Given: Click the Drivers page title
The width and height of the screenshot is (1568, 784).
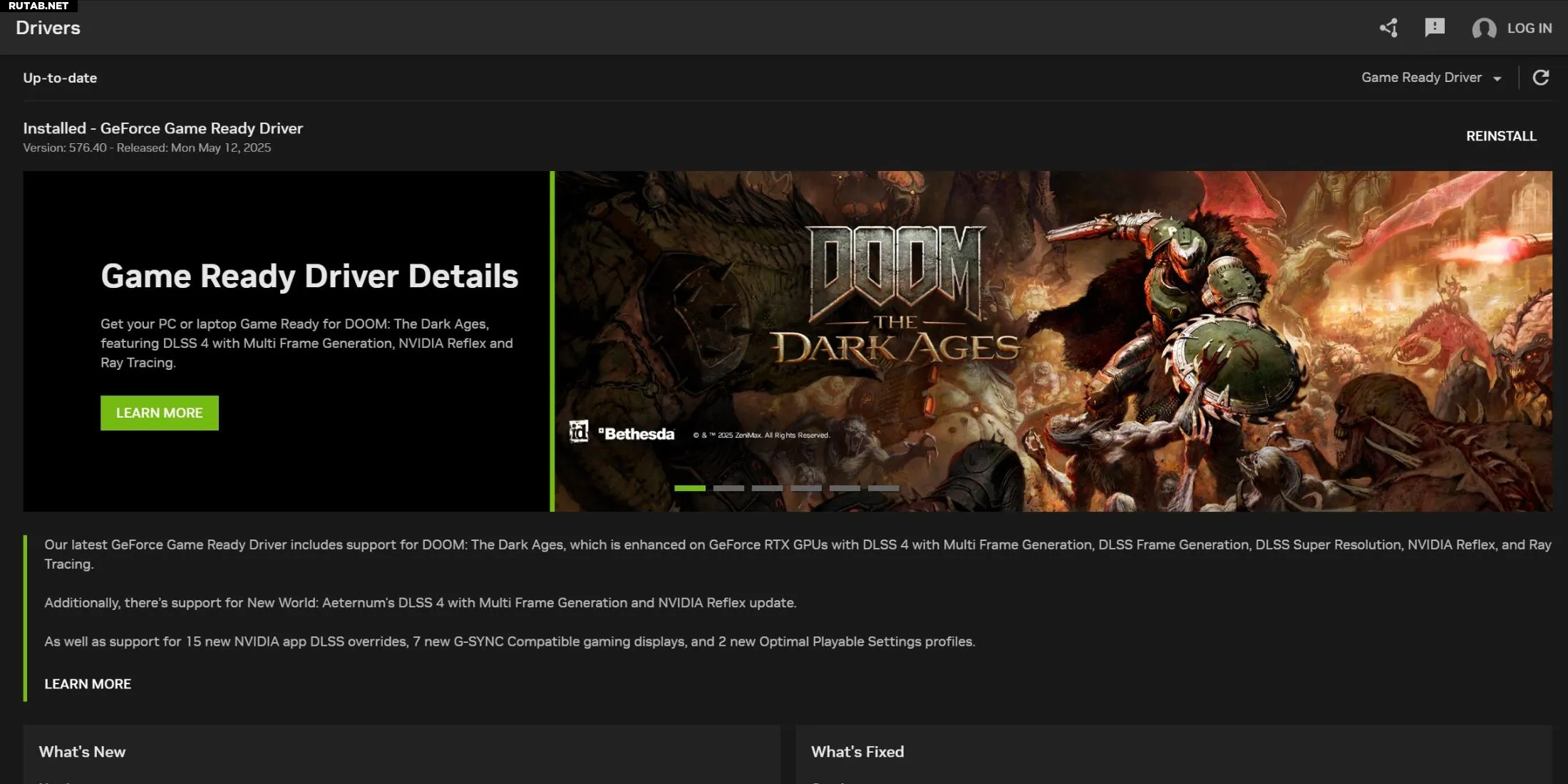Looking at the screenshot, I should pos(48,28).
